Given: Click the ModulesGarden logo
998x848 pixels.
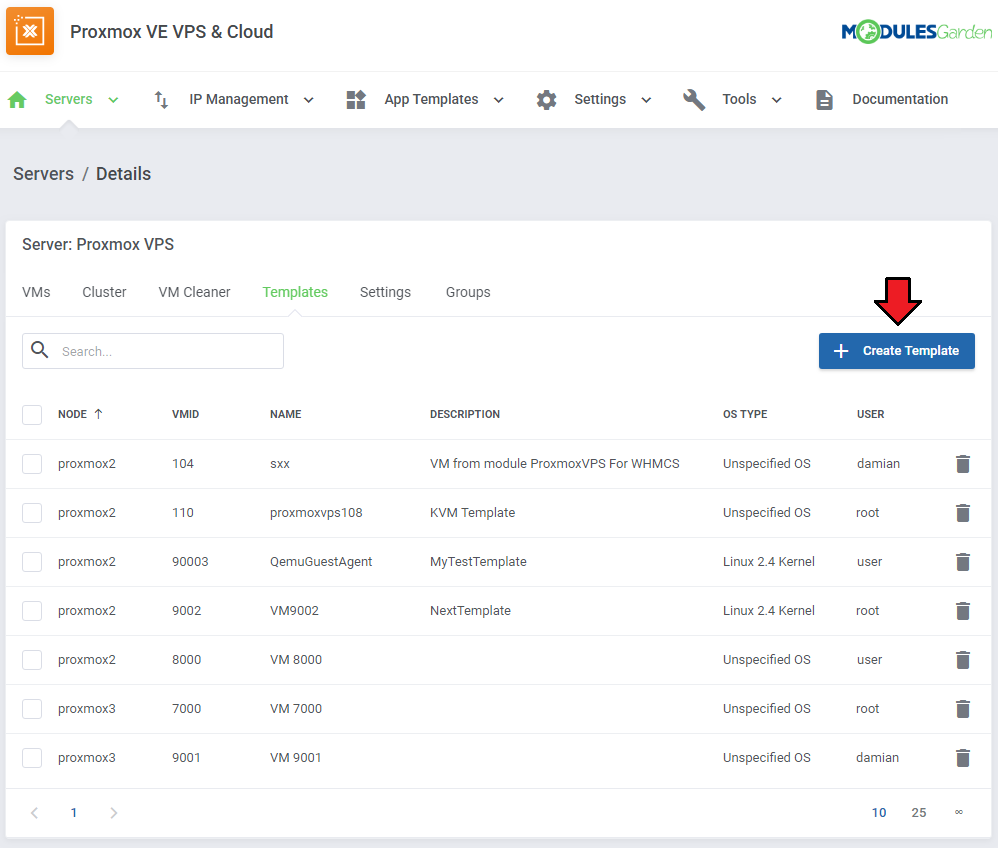Looking at the screenshot, I should tap(917, 31).
